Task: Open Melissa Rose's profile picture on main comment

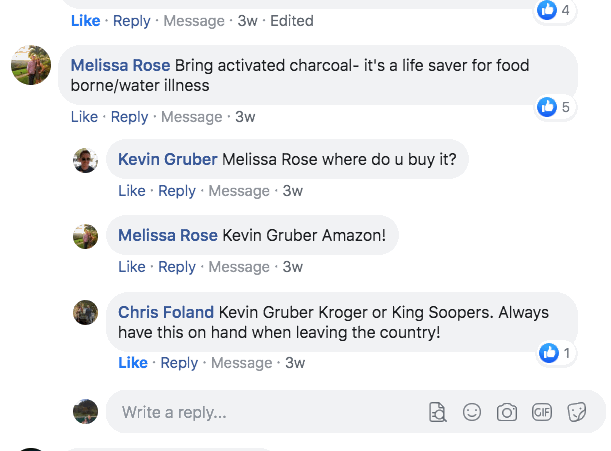Action: 31,66
